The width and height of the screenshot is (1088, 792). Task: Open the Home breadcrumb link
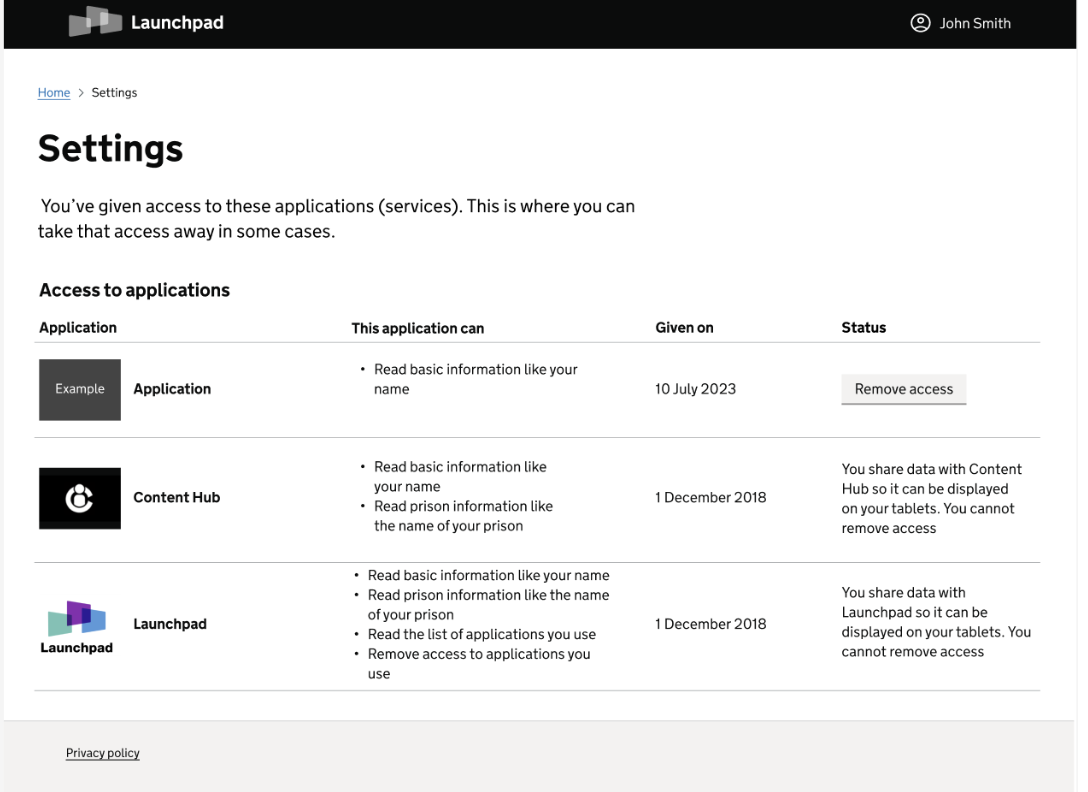[x=54, y=92]
